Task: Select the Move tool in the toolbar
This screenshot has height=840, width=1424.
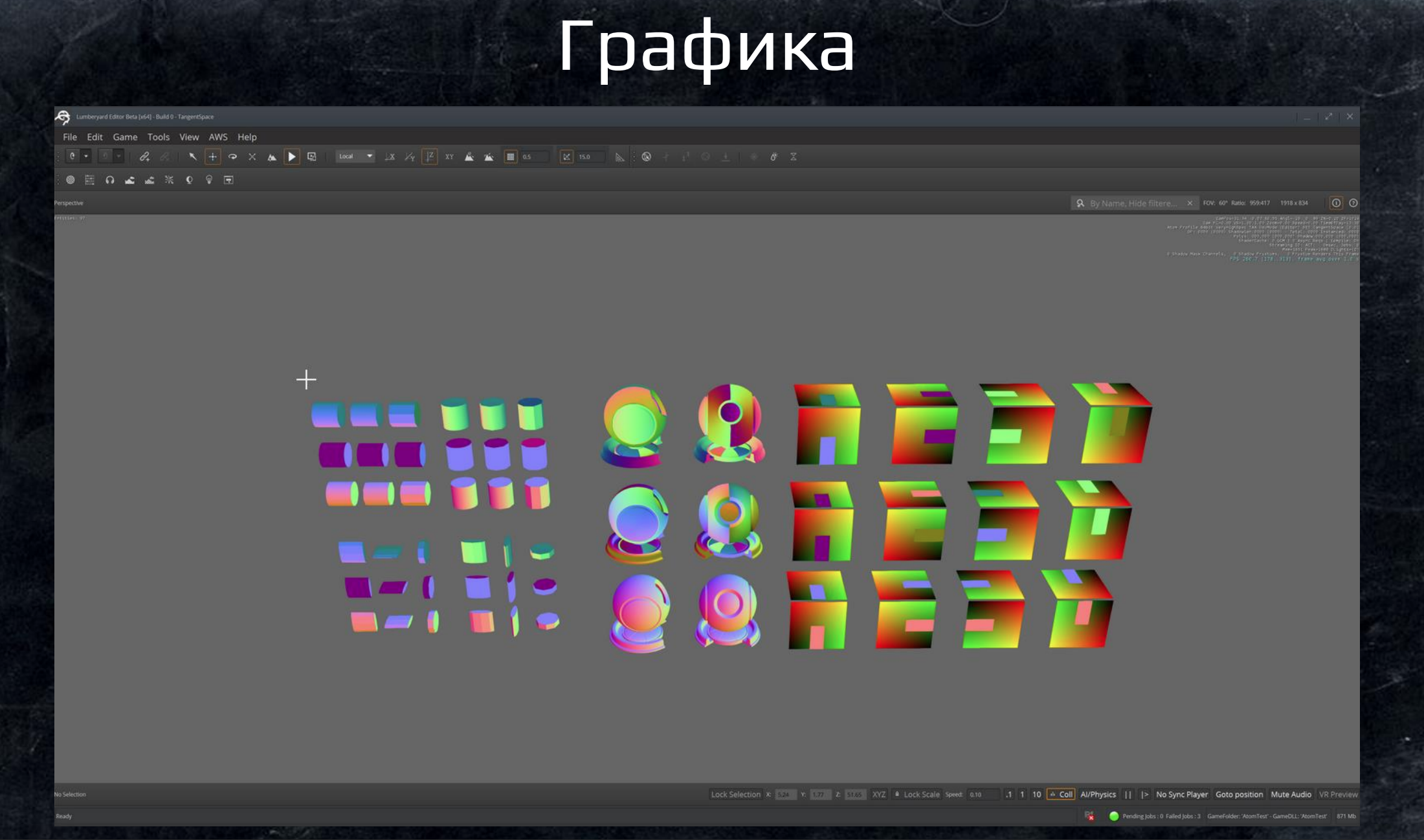Action: pyautogui.click(x=212, y=156)
